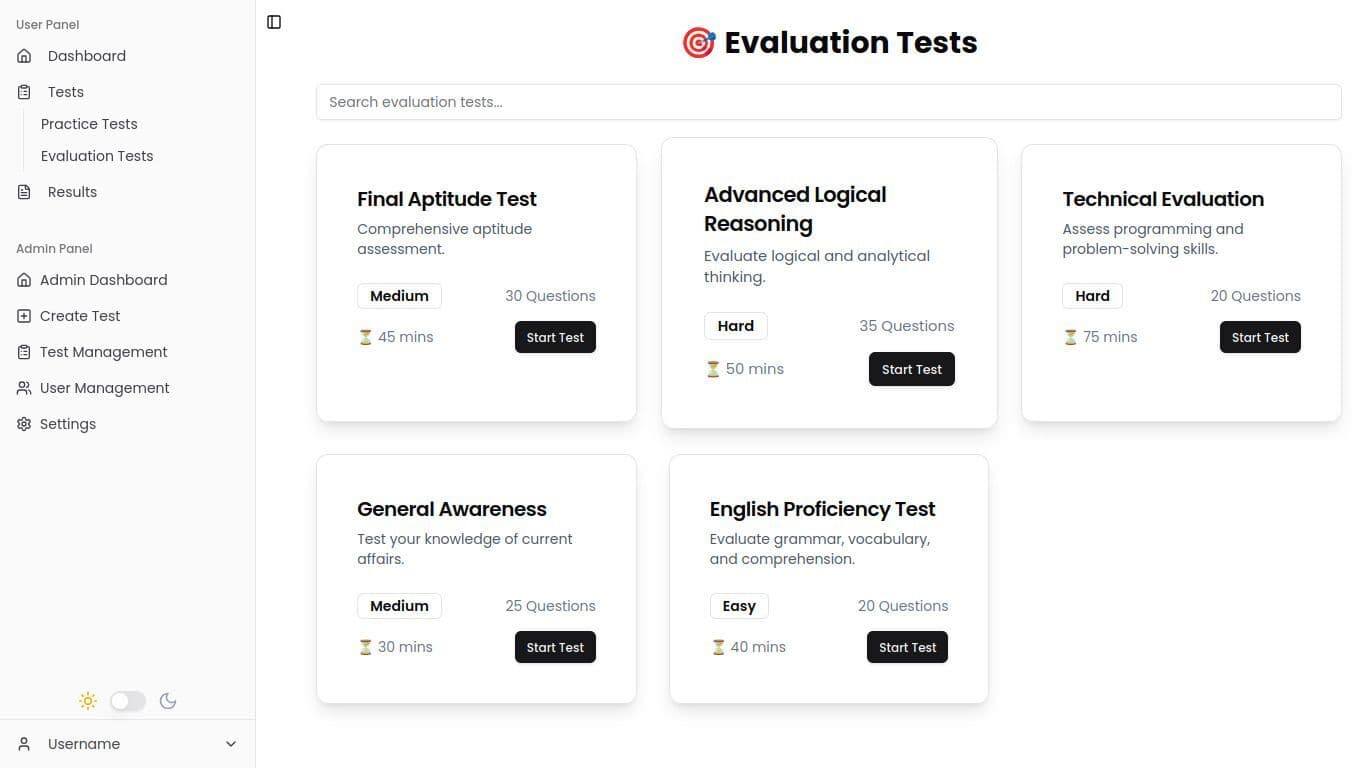1366x768 pixels.
Task: Click the Results document icon
Action: (x=25, y=192)
